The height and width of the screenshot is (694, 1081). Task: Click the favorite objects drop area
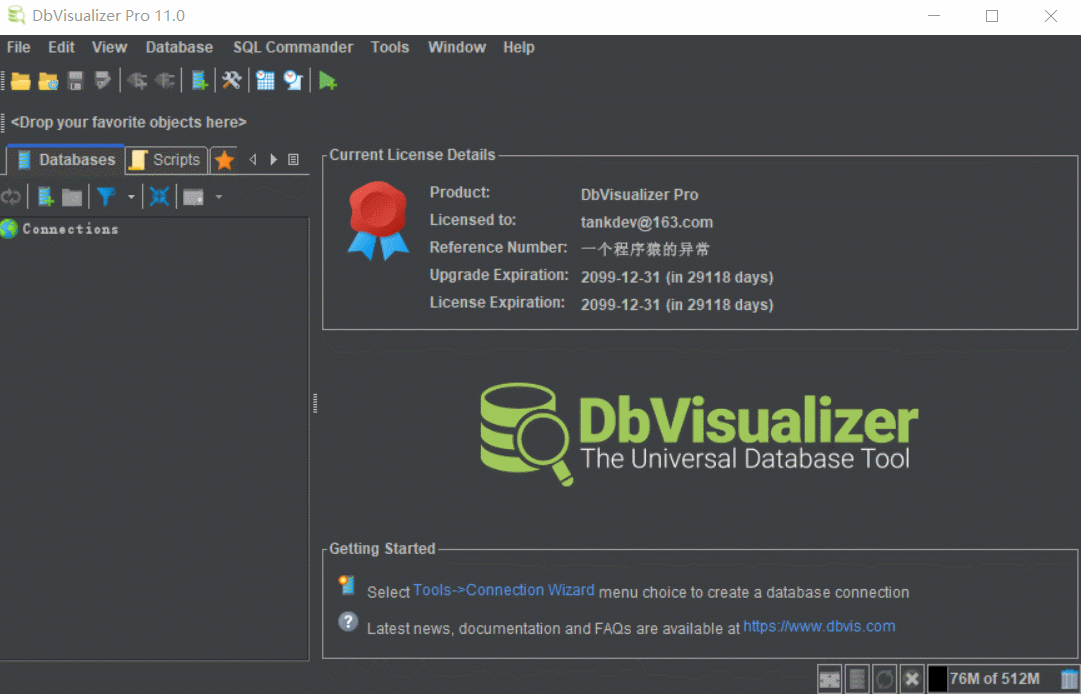click(x=128, y=122)
